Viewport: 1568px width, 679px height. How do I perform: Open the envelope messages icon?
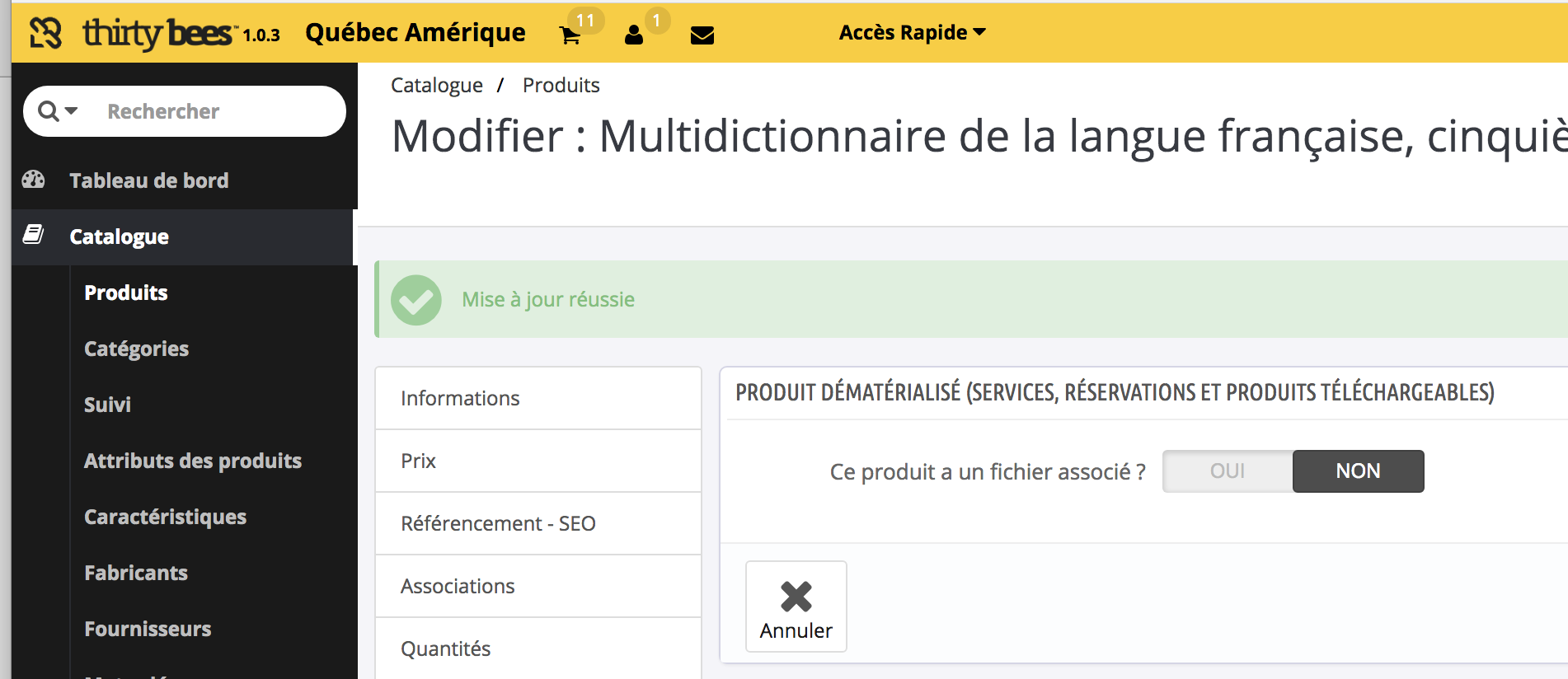coord(702,35)
